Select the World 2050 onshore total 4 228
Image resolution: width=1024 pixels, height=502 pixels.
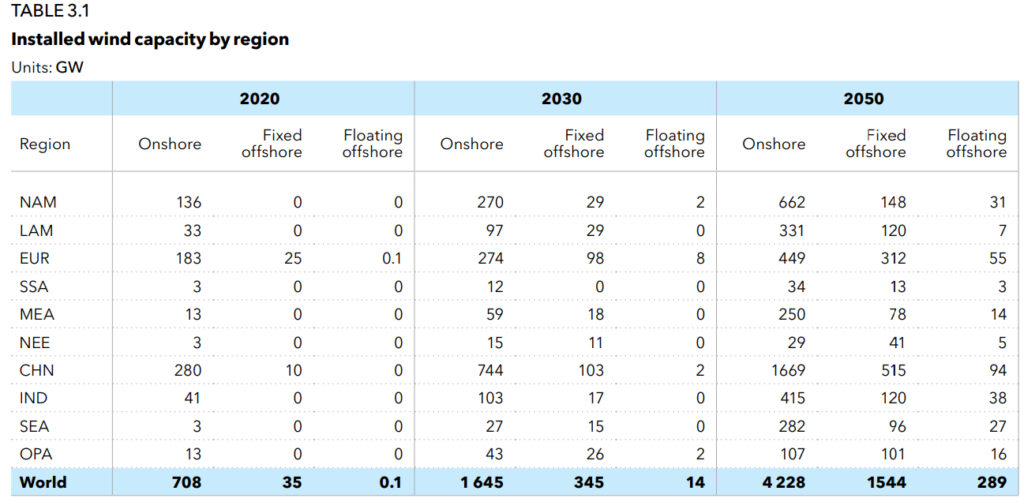pyautogui.click(x=782, y=482)
